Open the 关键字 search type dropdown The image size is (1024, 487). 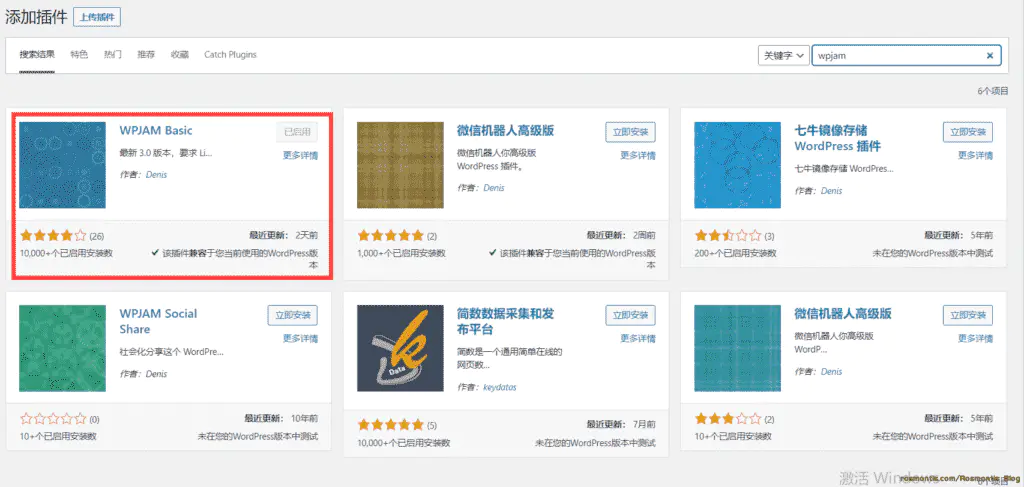click(x=784, y=55)
